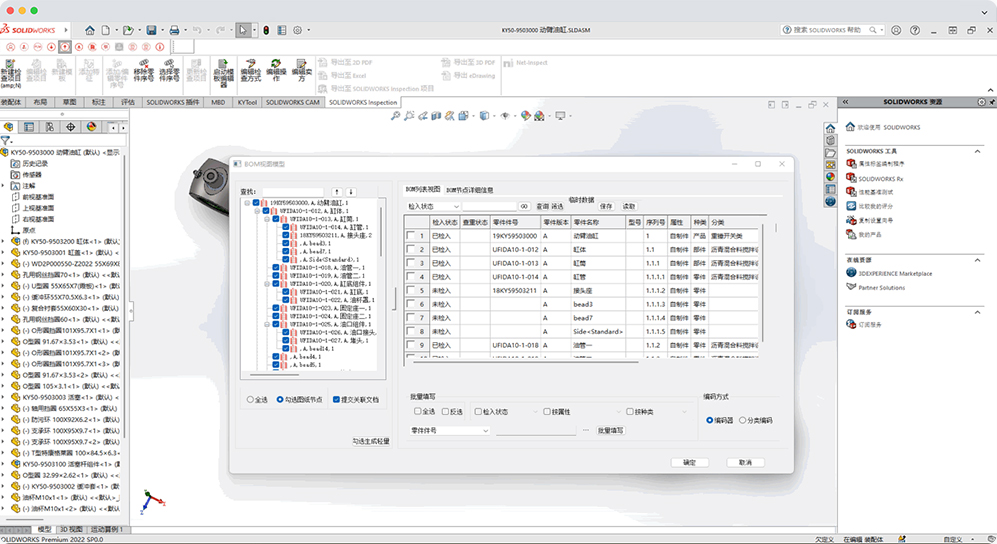Click the Save icon in top toolbar
The height and width of the screenshot is (544, 997).
(x=150, y=30)
